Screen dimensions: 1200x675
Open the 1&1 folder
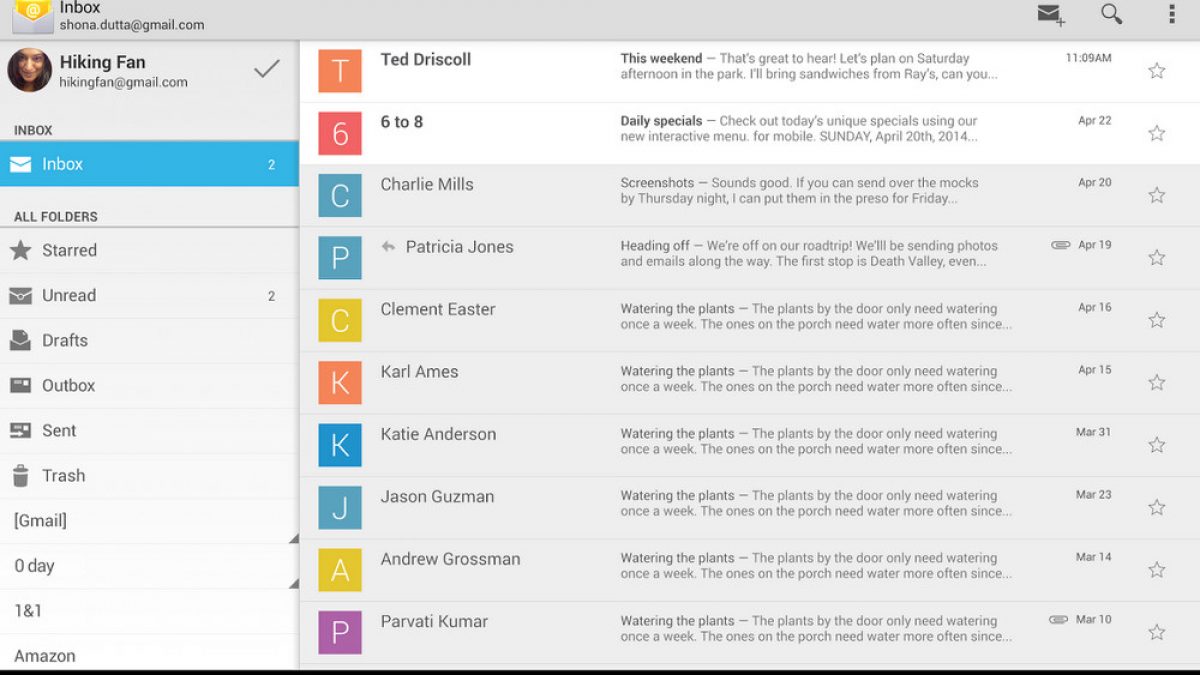pos(149,611)
